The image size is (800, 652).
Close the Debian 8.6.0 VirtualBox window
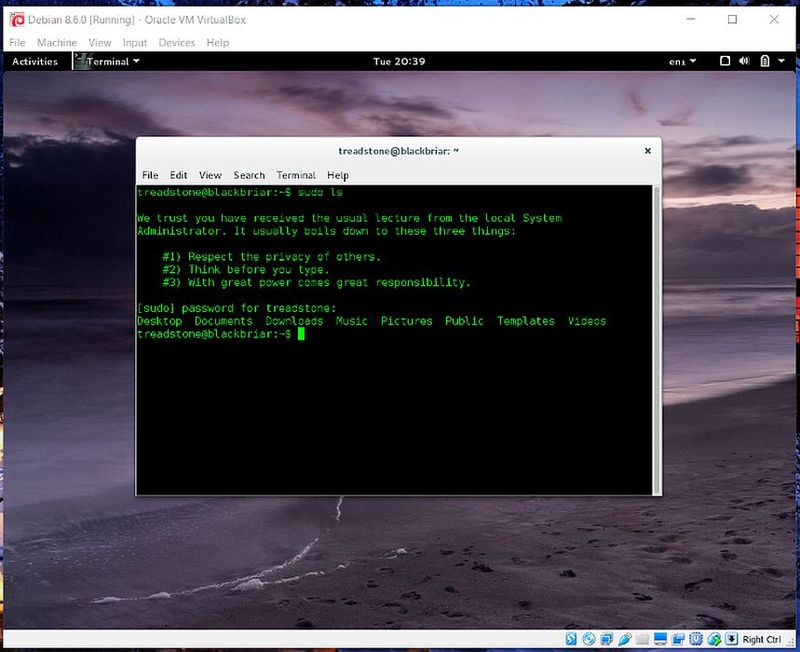pyautogui.click(x=773, y=19)
